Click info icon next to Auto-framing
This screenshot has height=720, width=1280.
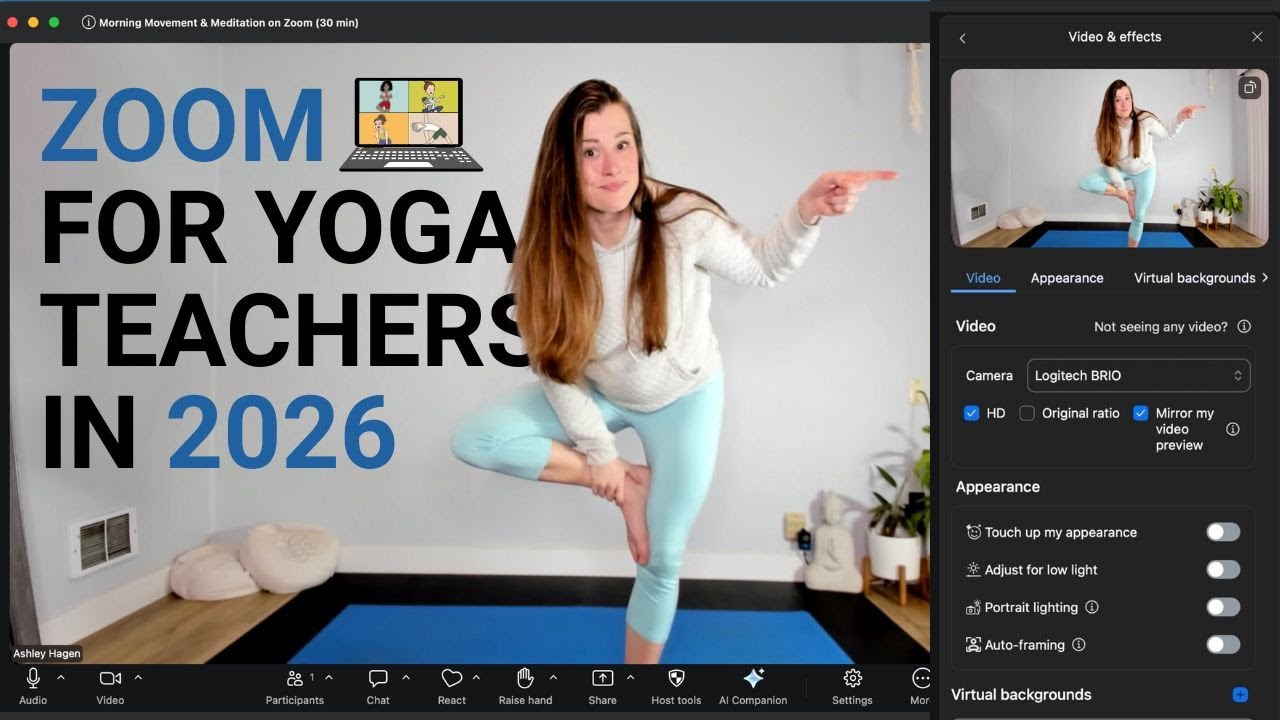tap(1078, 645)
